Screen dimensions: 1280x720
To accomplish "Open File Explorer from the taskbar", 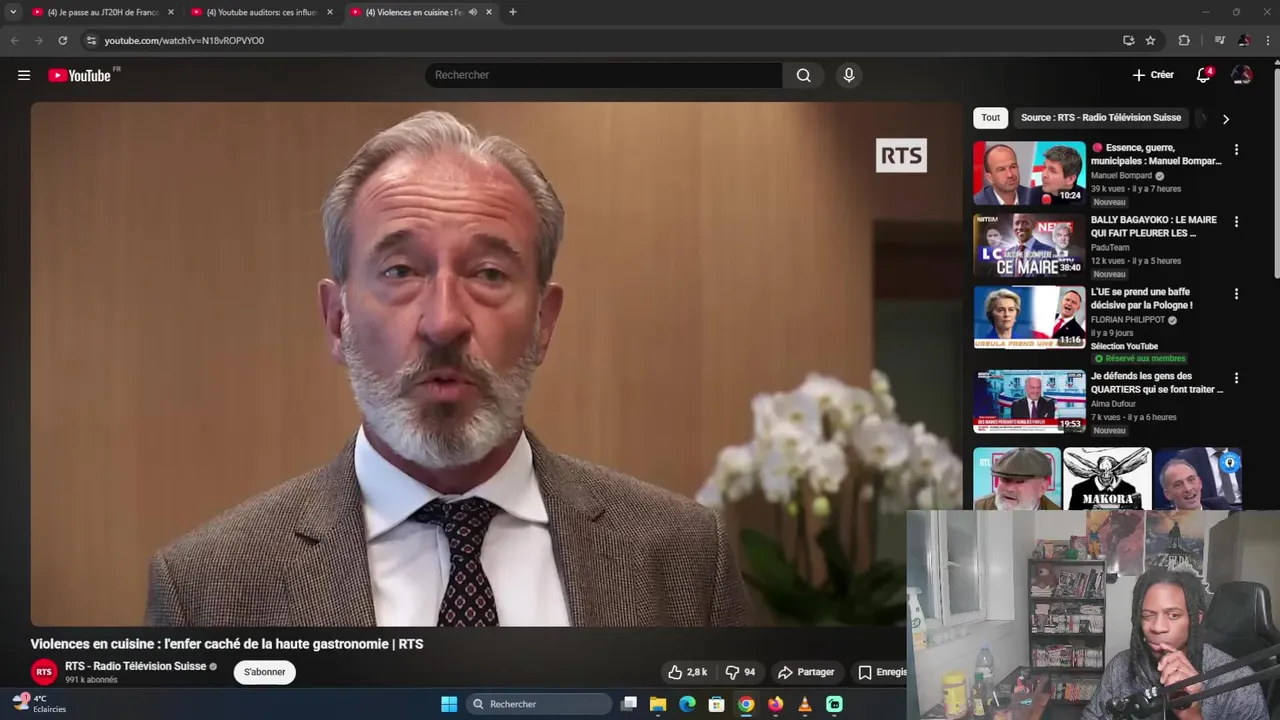I will point(658,704).
